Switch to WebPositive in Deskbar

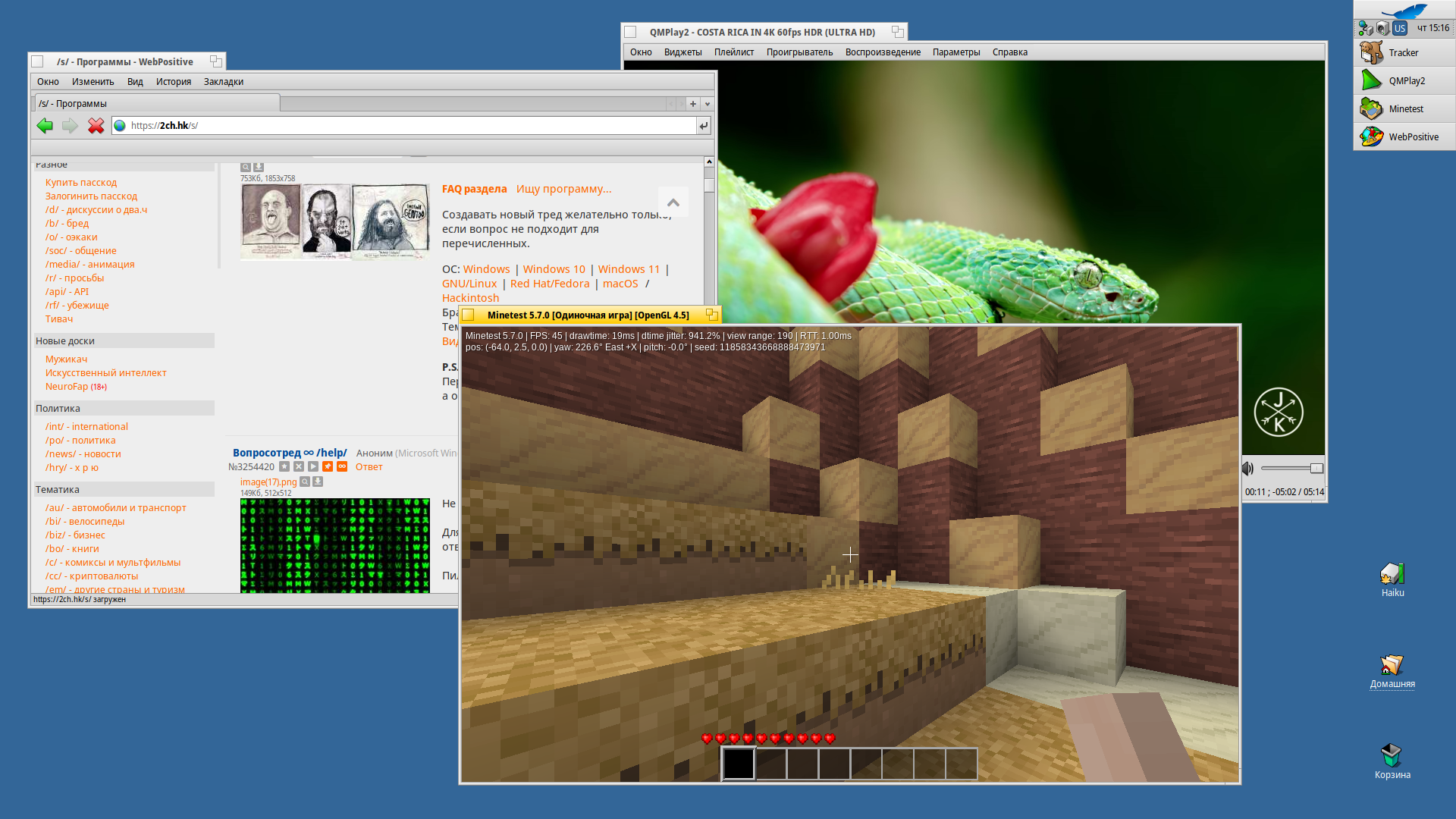click(x=1404, y=137)
